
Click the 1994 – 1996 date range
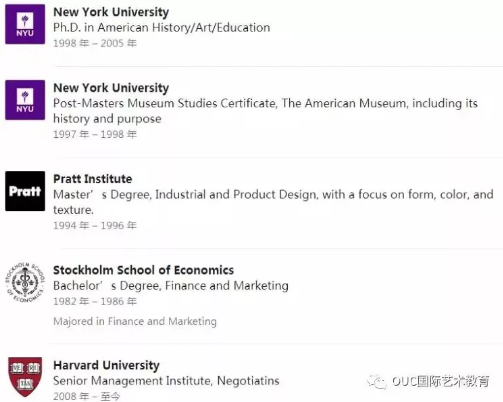coord(95,226)
